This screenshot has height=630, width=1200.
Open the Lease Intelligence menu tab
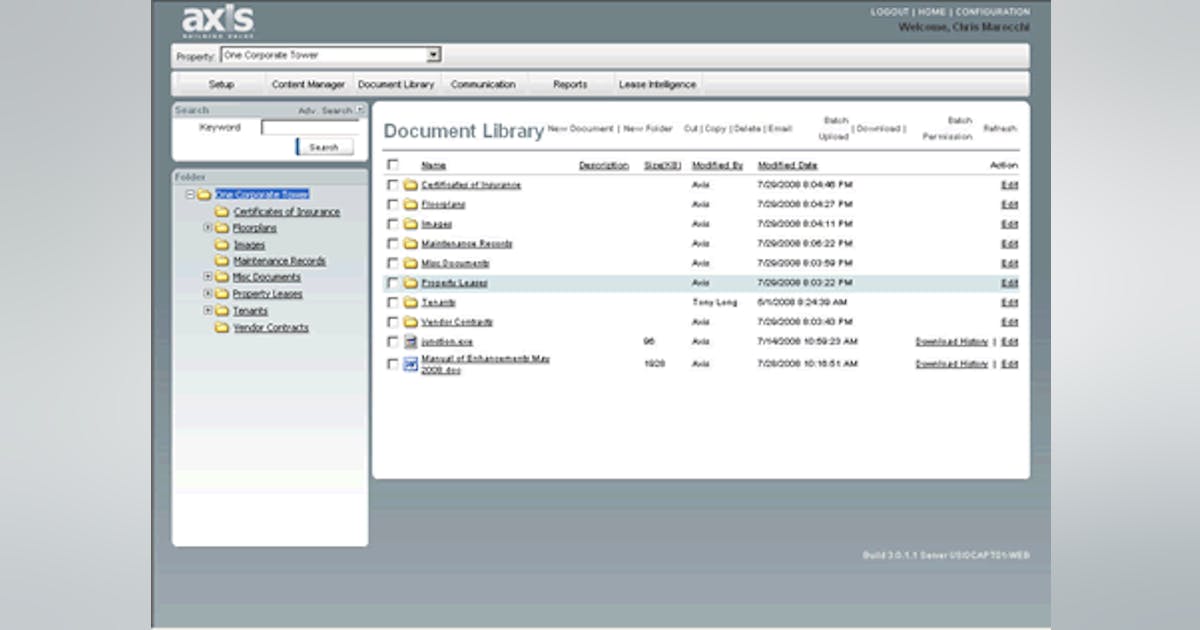click(x=657, y=85)
